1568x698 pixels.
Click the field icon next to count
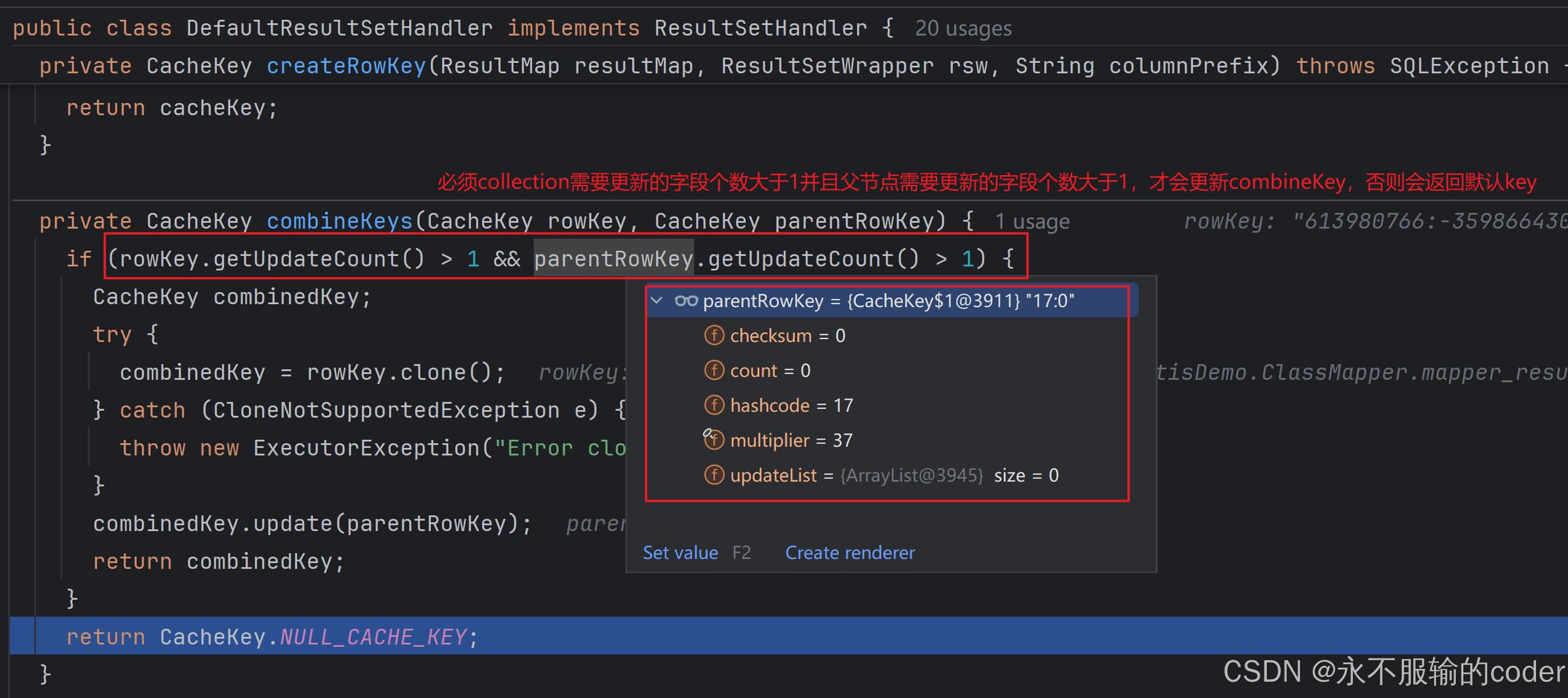click(x=714, y=371)
